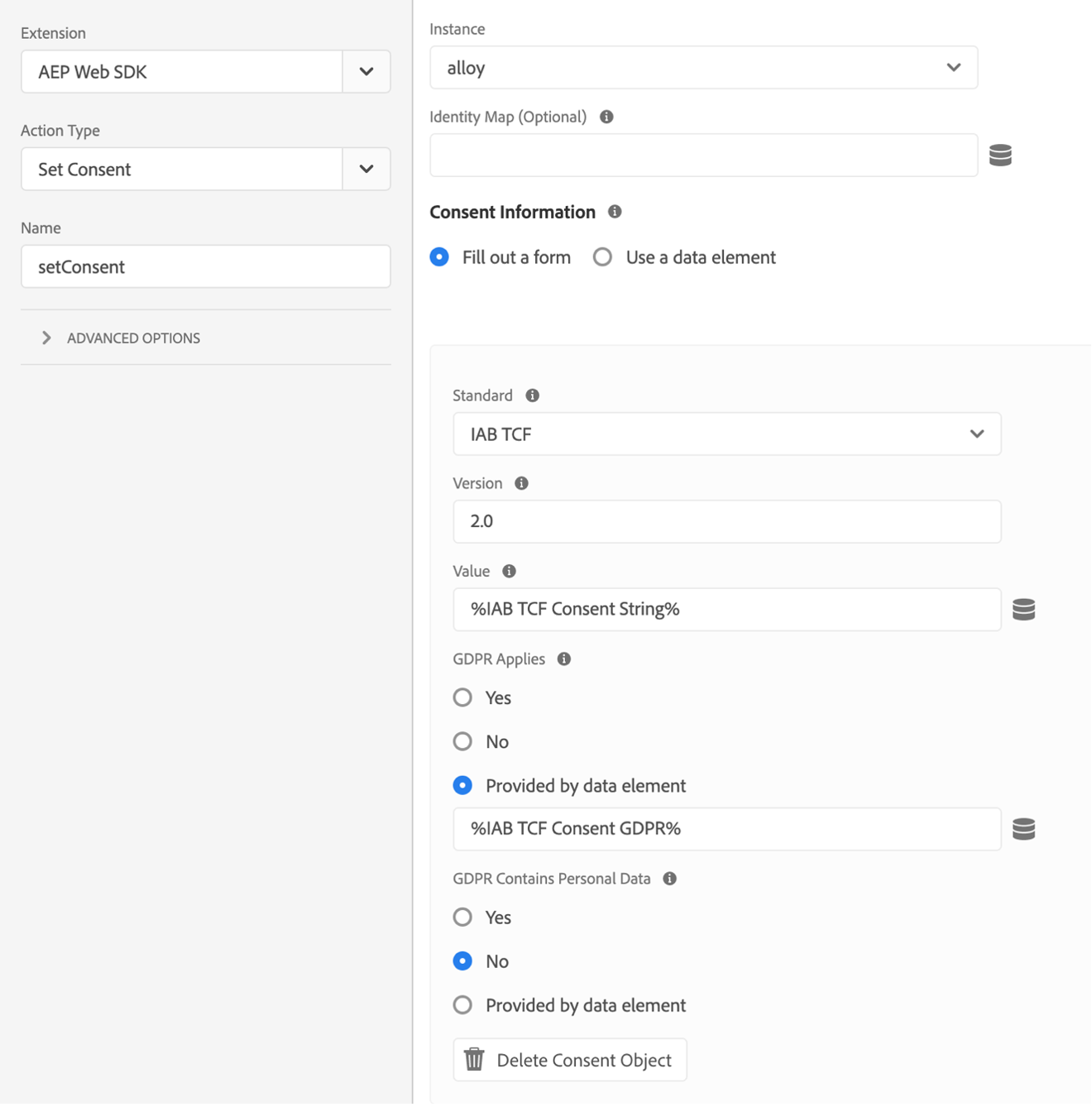Choose No under GDPR Applies
Screen dimensions: 1092x1107
pyautogui.click(x=463, y=741)
